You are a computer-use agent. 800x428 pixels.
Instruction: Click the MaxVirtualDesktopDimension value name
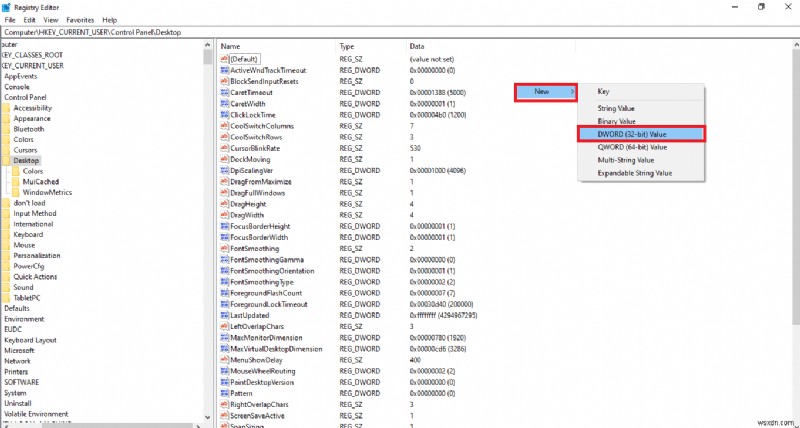coord(276,349)
